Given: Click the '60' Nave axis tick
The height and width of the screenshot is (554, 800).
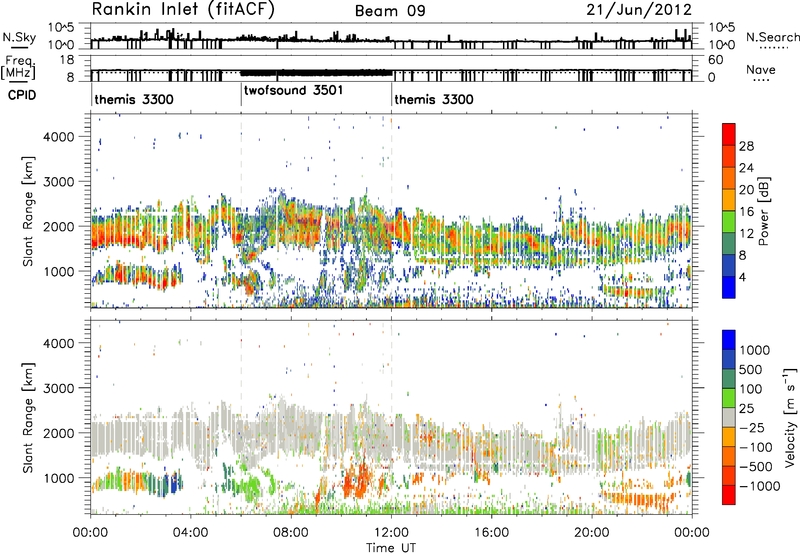Looking at the screenshot, I should (x=716, y=60).
